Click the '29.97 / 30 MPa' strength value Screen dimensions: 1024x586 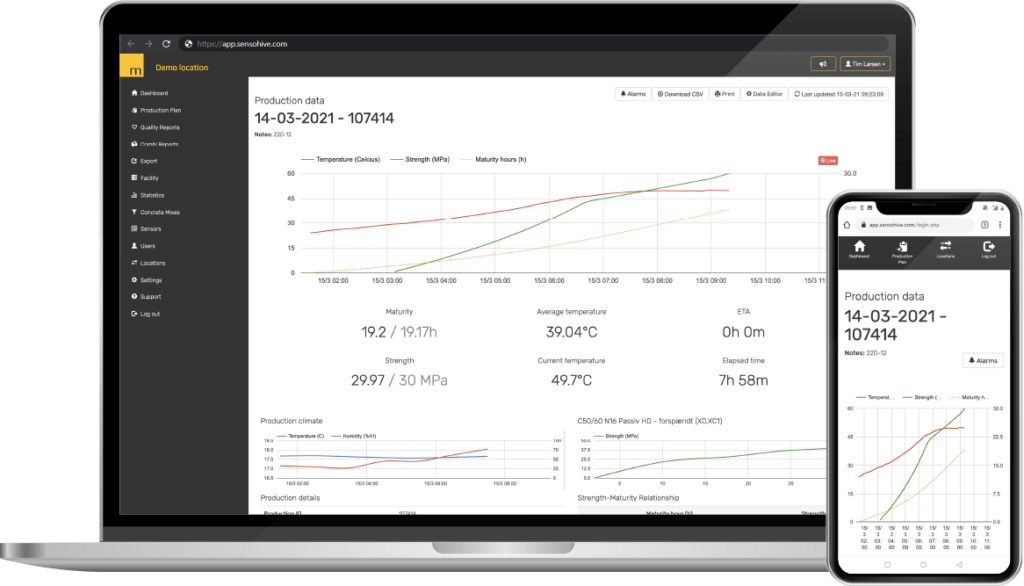[x=399, y=380]
